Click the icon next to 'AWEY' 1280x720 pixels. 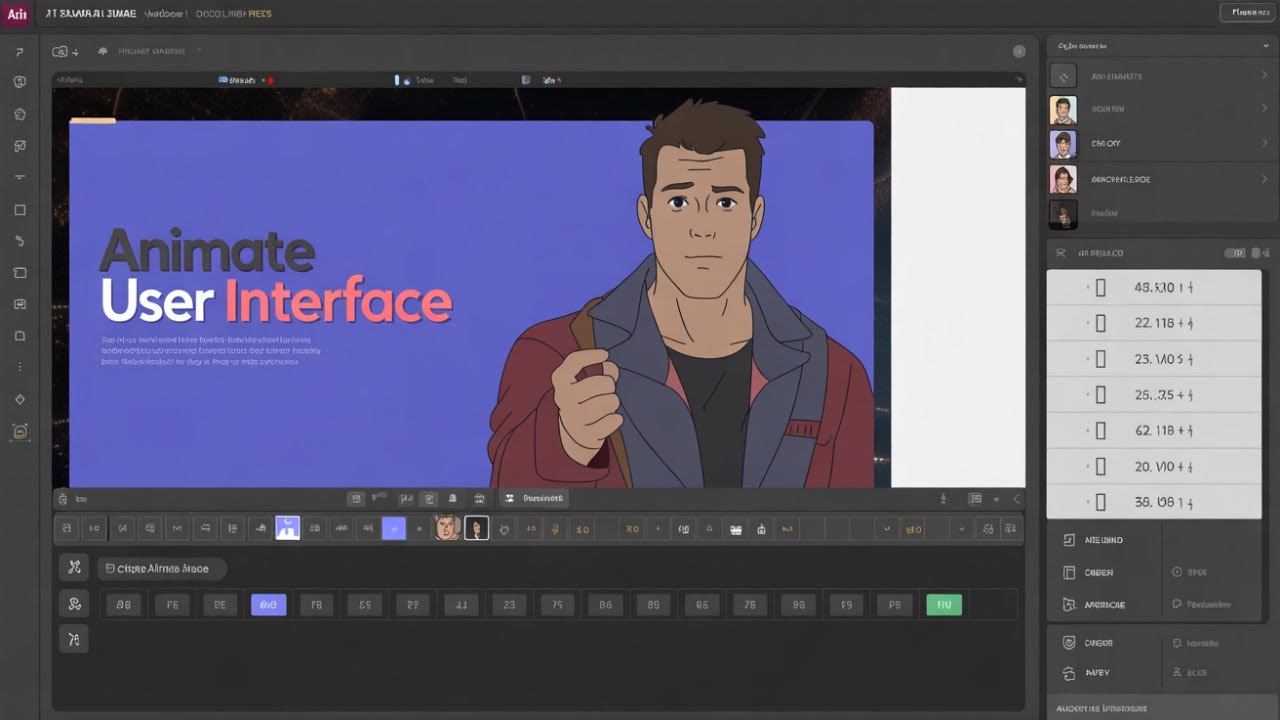pos(1068,673)
